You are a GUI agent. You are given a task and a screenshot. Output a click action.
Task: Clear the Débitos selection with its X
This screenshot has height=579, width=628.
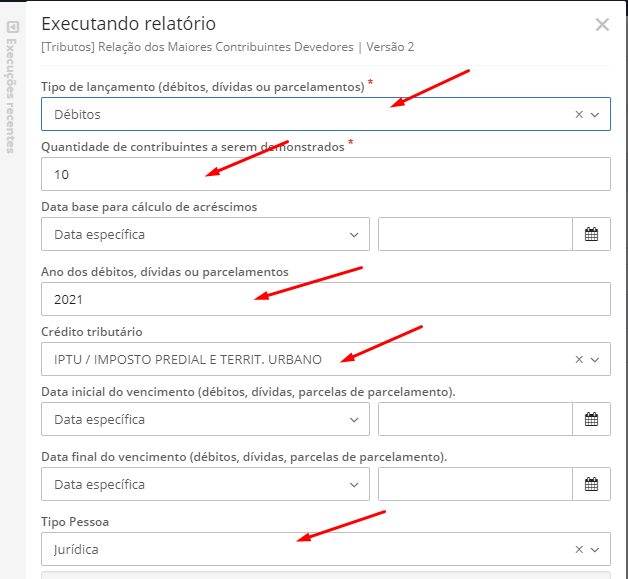[579, 115]
